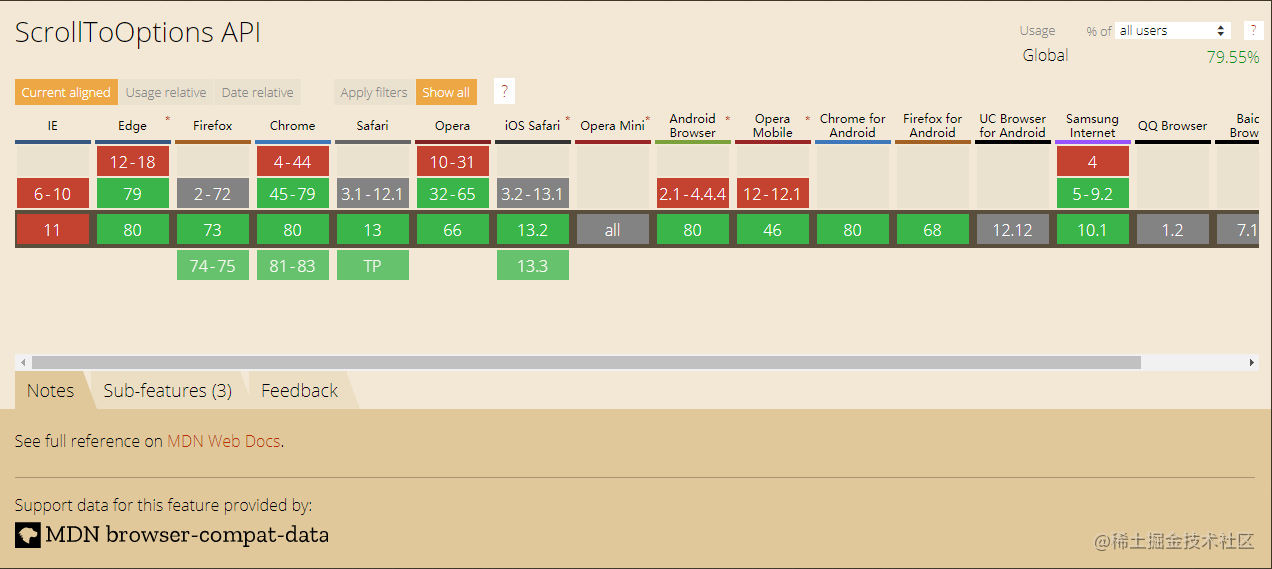Click the Chrome 4-44 version cell

[293, 161]
